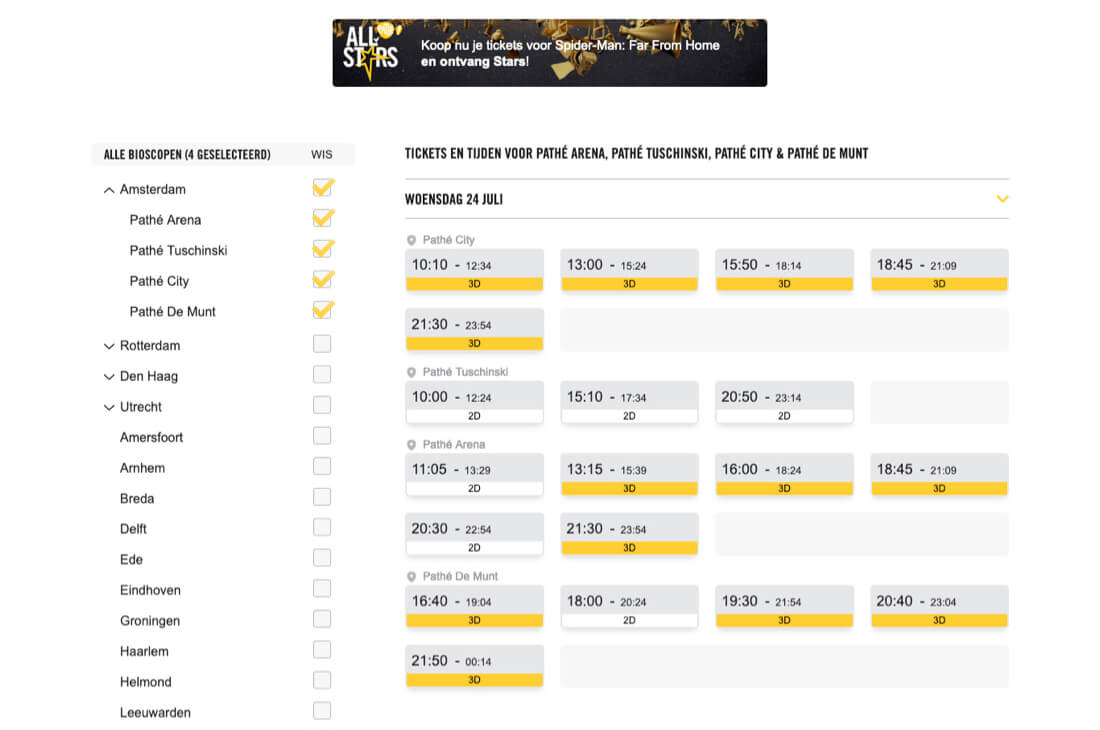Image resolution: width=1100 pixels, height=730 pixels.
Task: Open the Spider-Man All Stars promo banner
Action: (x=549, y=53)
